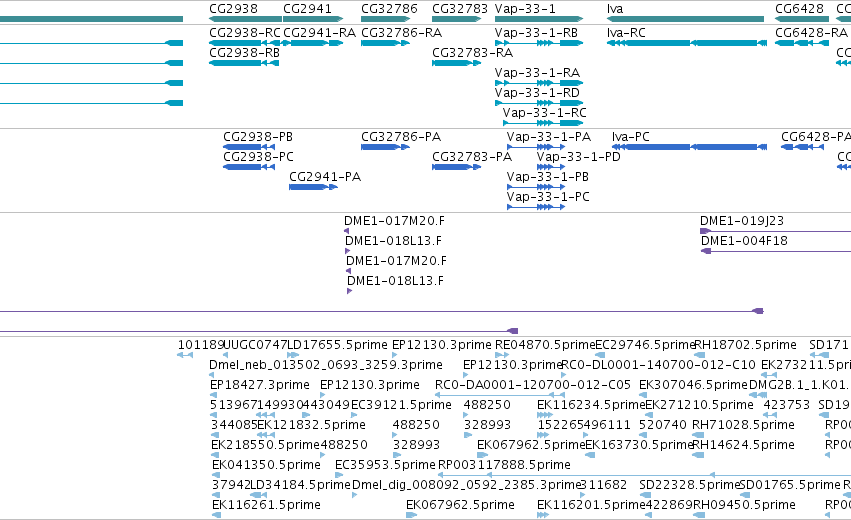
Task: Select transcript Vap-33-1-RC
Action: pos(544,113)
